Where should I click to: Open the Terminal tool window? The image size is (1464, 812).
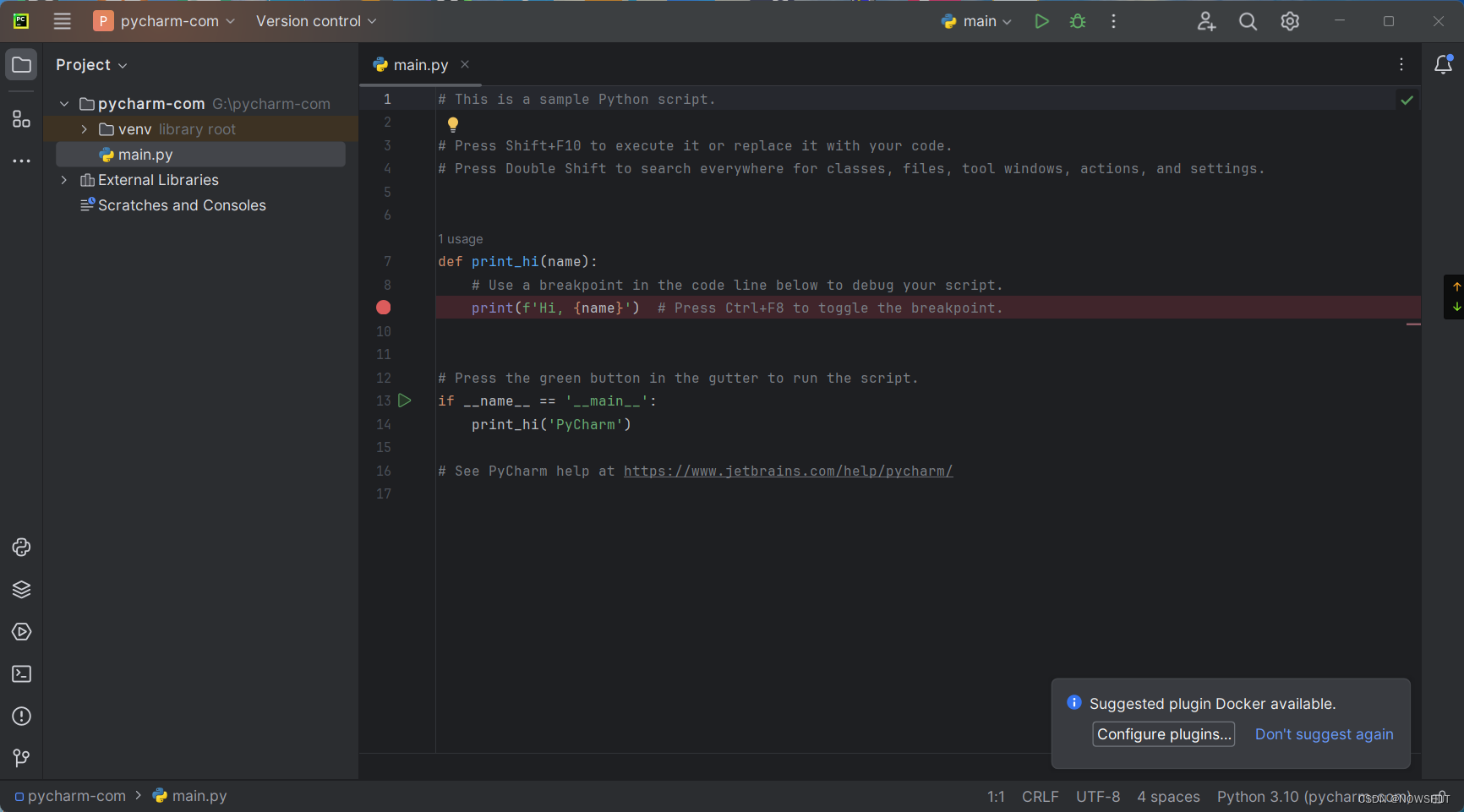(21, 674)
